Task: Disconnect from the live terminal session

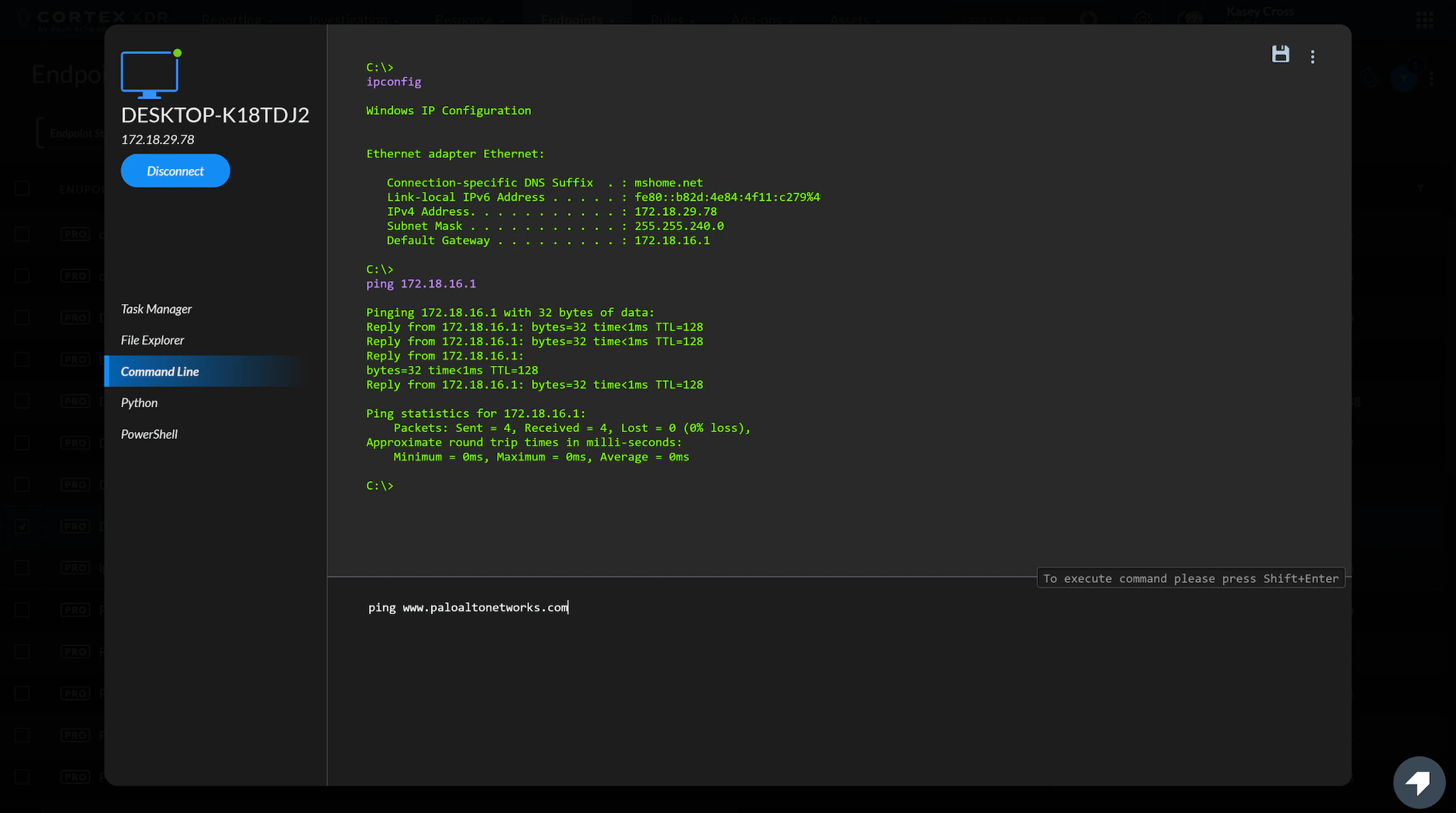Action: [175, 171]
